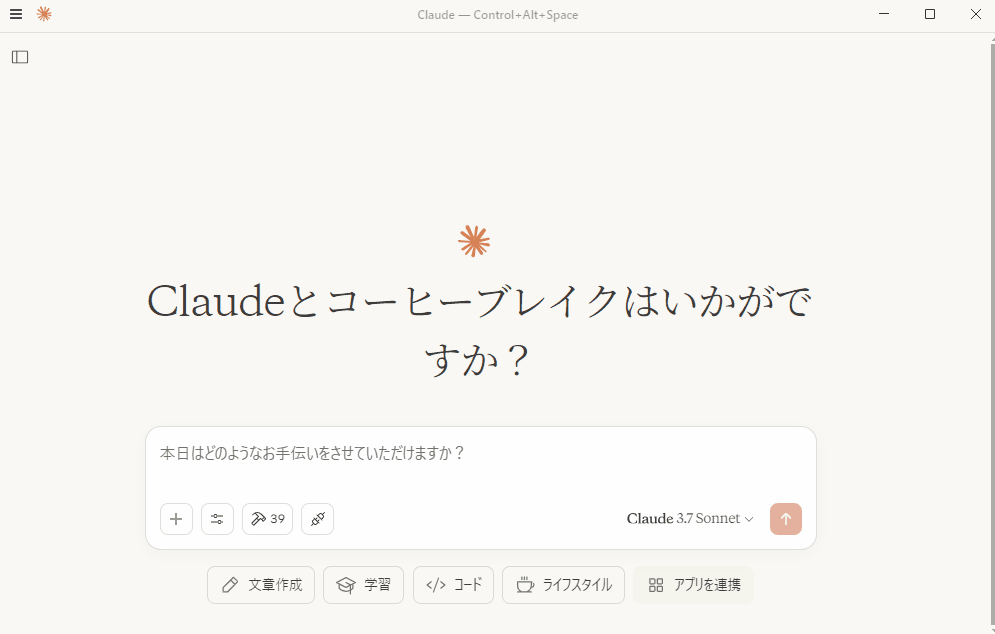Open the hamburger menu in the title bar
Image resolution: width=995 pixels, height=634 pixels.
pyautogui.click(x=16, y=14)
